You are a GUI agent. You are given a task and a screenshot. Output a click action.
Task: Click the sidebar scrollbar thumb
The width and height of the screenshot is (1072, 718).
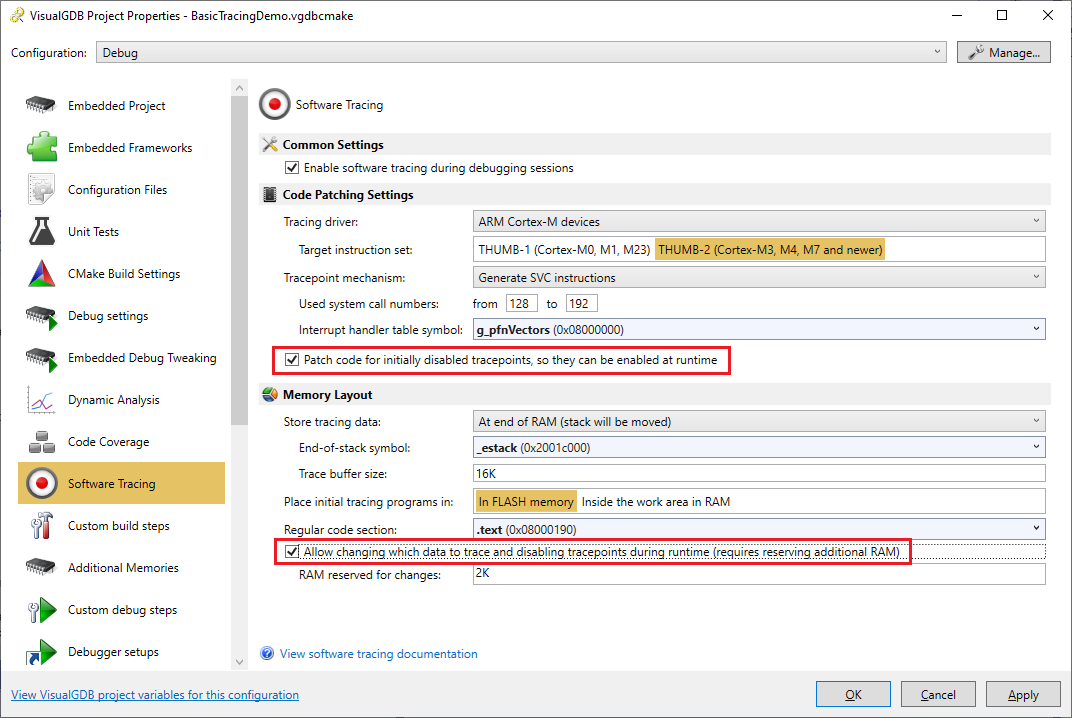pos(239,261)
